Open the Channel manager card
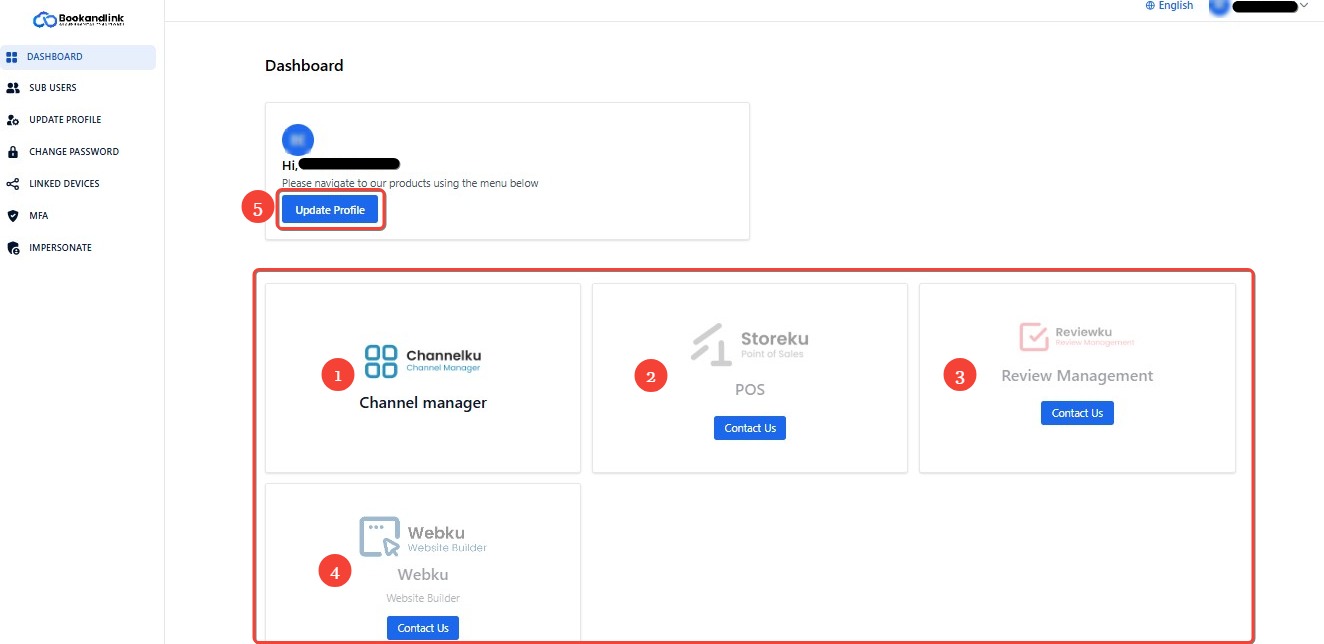This screenshot has width=1324, height=644. click(x=423, y=378)
